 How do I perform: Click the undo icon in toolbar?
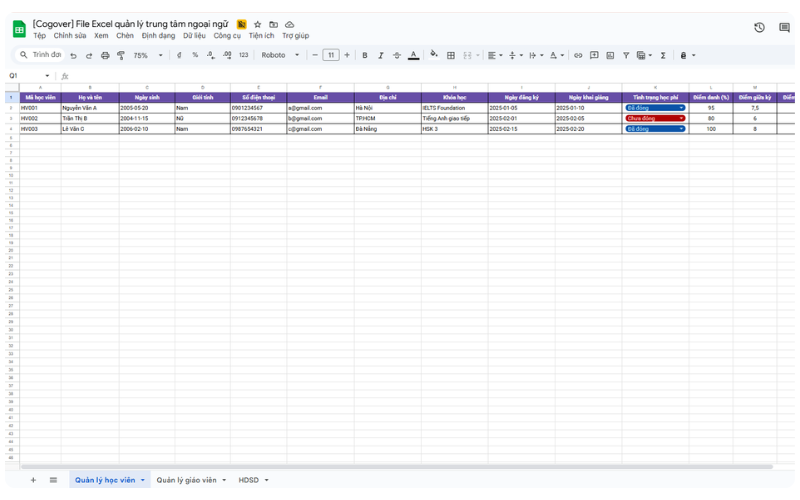73,56
